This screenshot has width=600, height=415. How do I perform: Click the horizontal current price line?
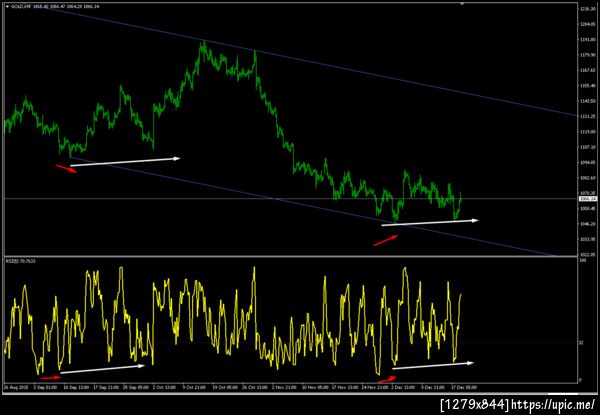[290, 198]
